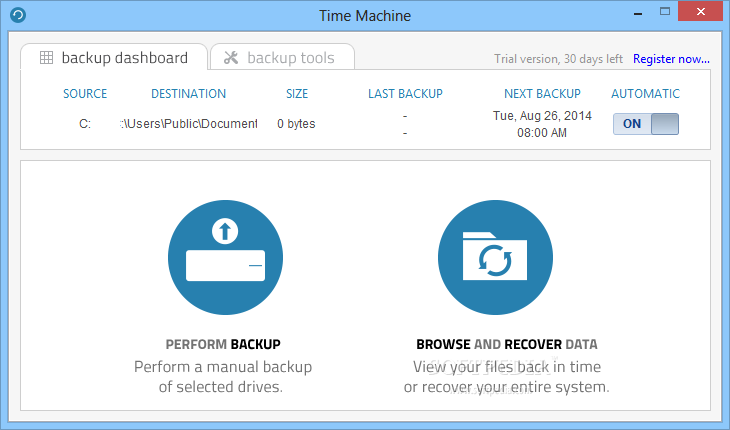Switch to the backup dashboard tab
This screenshot has width=730, height=430.
pos(114,57)
